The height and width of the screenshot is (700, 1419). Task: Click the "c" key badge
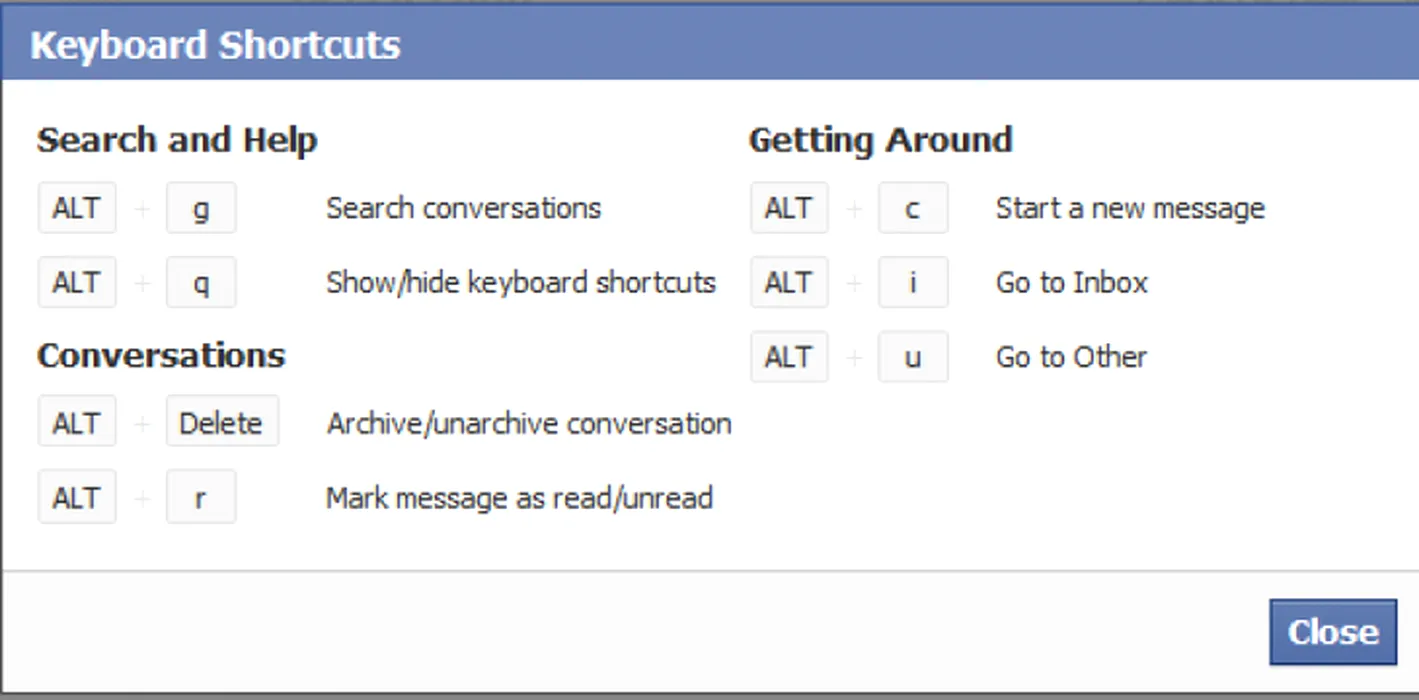(x=912, y=208)
